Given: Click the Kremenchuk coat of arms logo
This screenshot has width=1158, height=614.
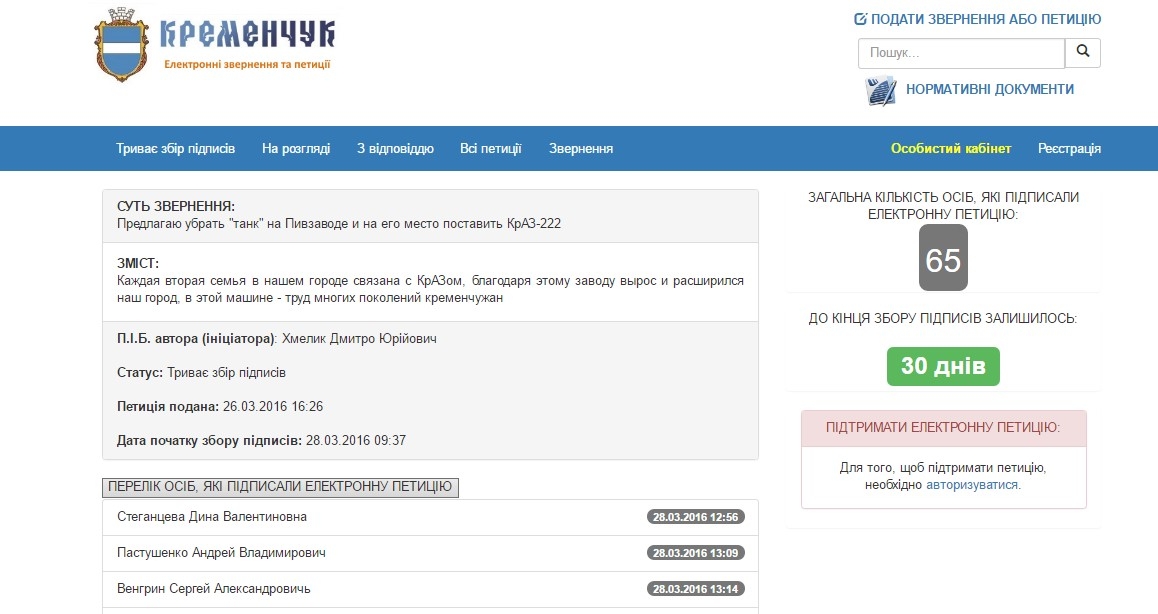Looking at the screenshot, I should pyautogui.click(x=119, y=45).
